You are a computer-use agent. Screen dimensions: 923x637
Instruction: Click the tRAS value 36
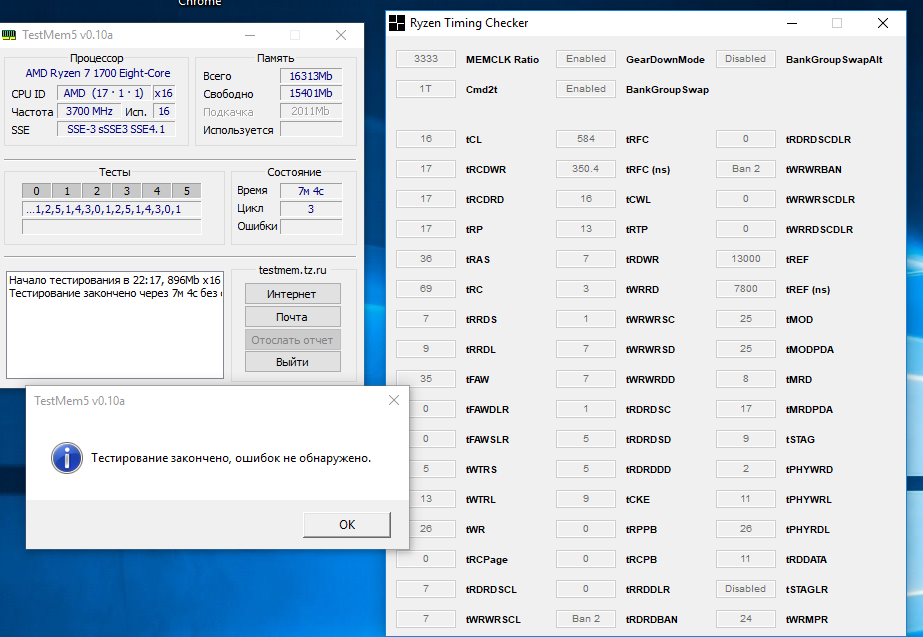[426, 259]
